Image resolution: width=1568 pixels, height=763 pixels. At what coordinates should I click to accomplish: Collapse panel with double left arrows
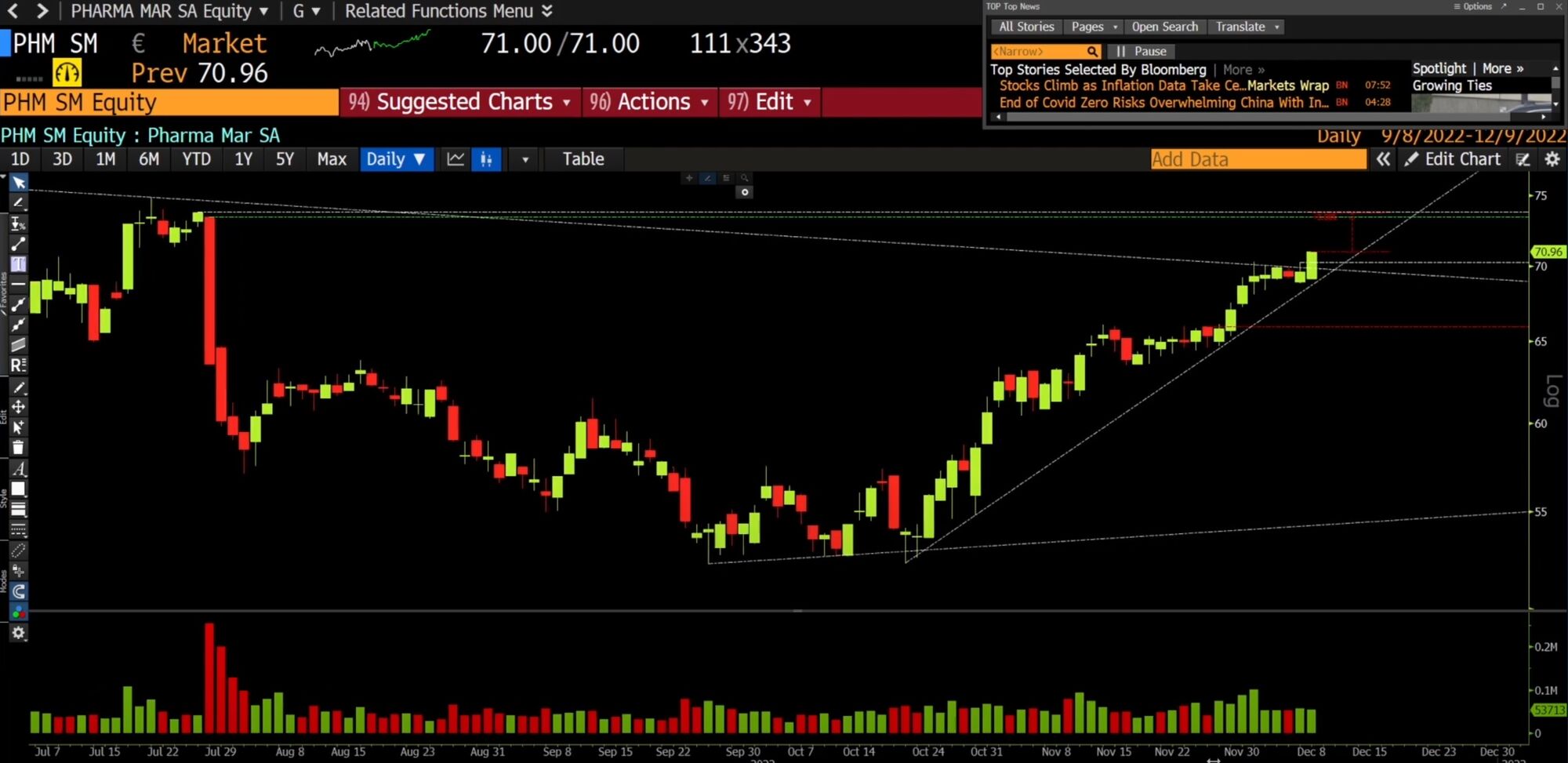point(1383,159)
